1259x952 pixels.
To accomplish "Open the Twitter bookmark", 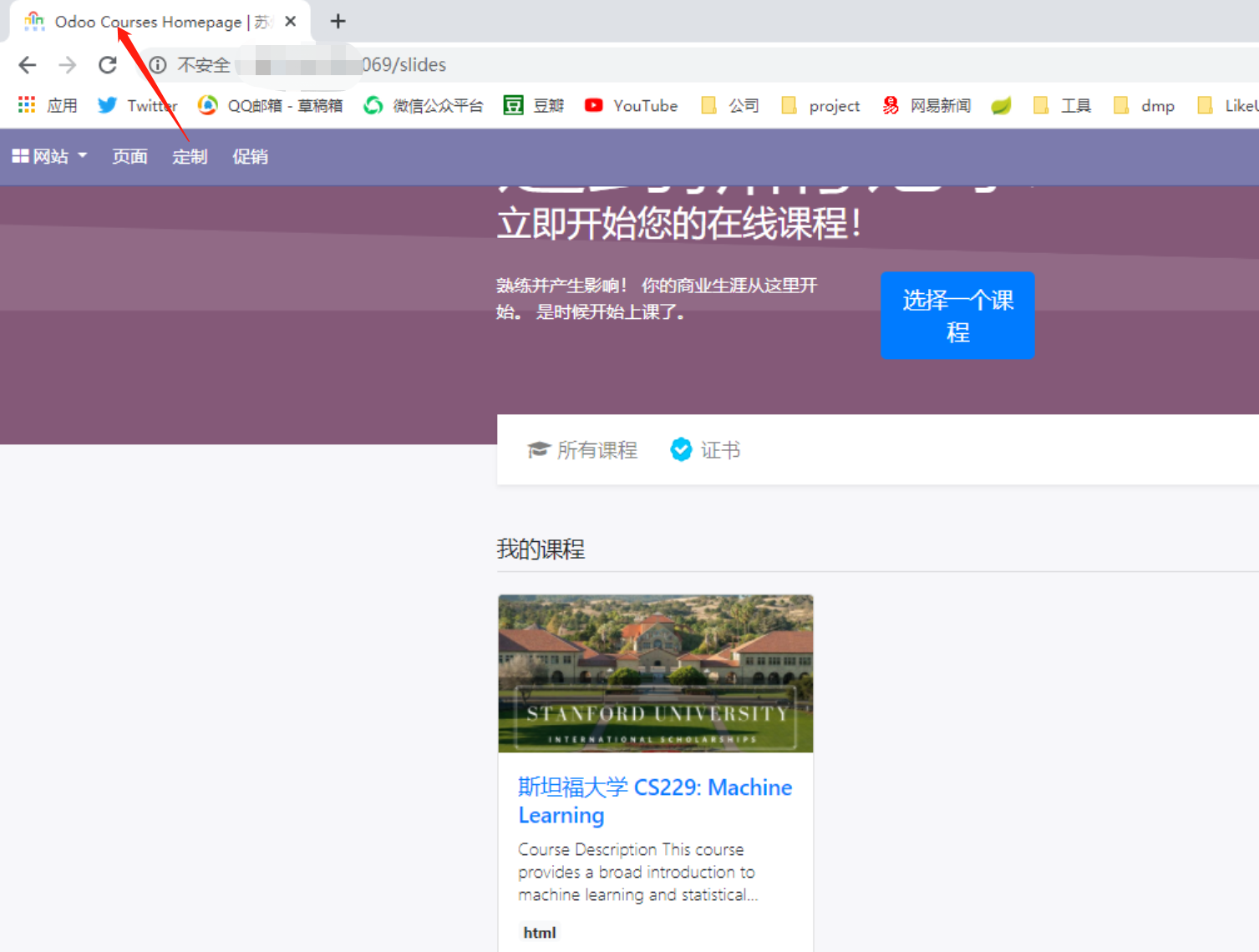I will (137, 105).
